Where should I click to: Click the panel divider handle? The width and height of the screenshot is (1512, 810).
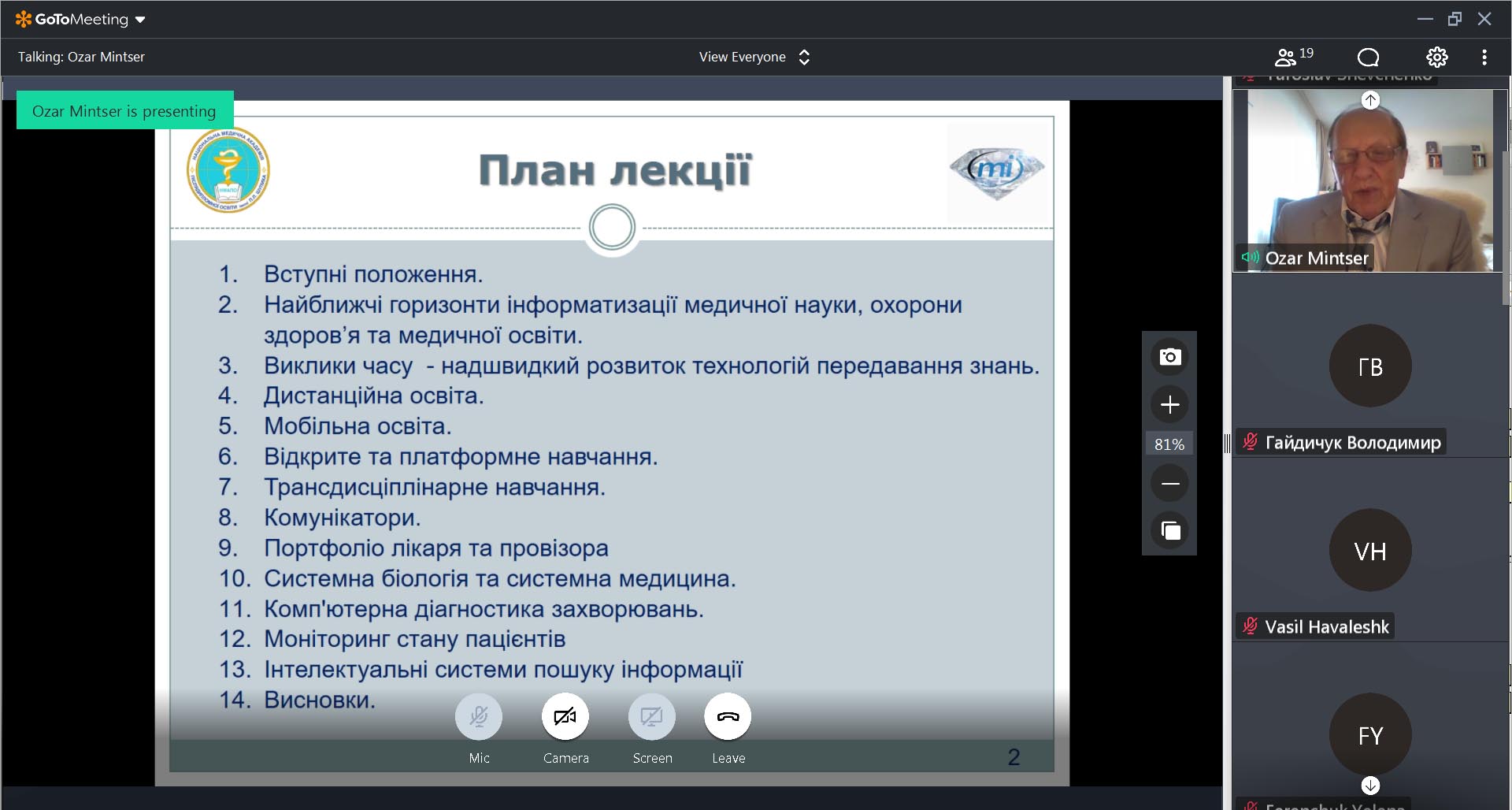pyautogui.click(x=1227, y=444)
